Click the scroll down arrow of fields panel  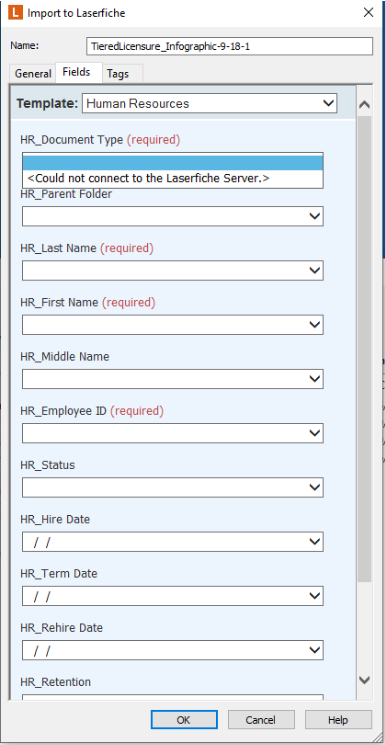coord(364,680)
